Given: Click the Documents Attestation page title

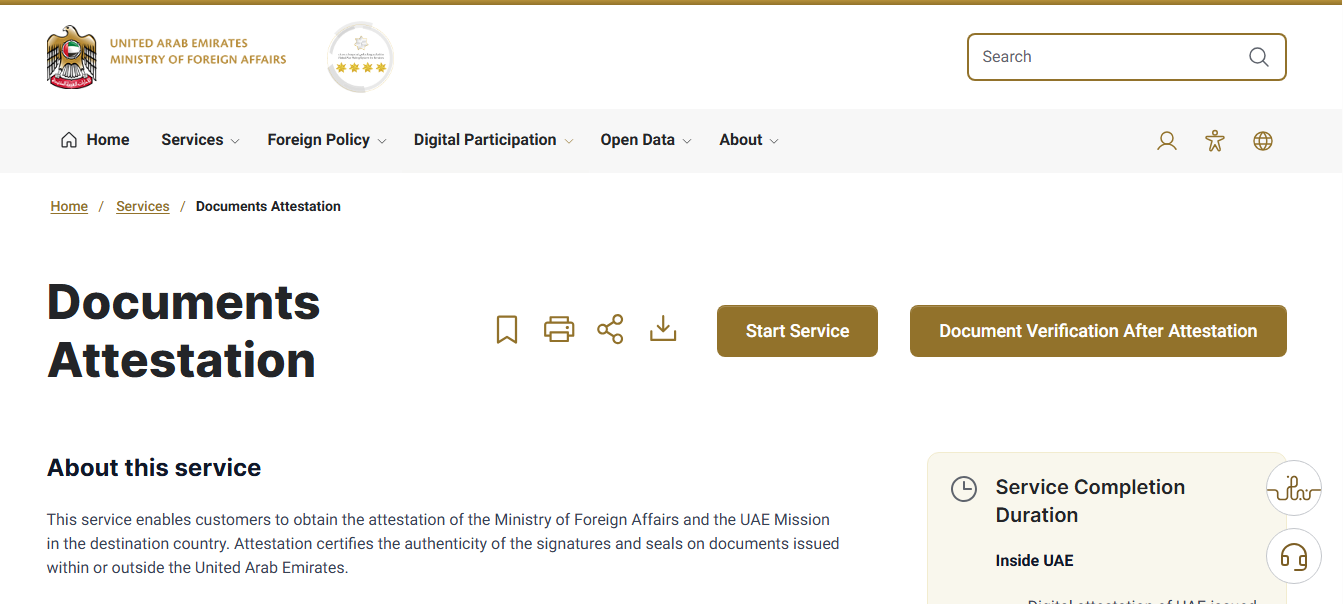Looking at the screenshot, I should [x=184, y=330].
